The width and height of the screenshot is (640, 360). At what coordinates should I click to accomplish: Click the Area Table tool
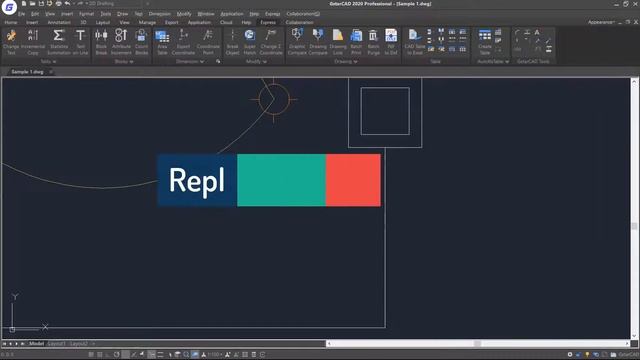click(x=162, y=42)
